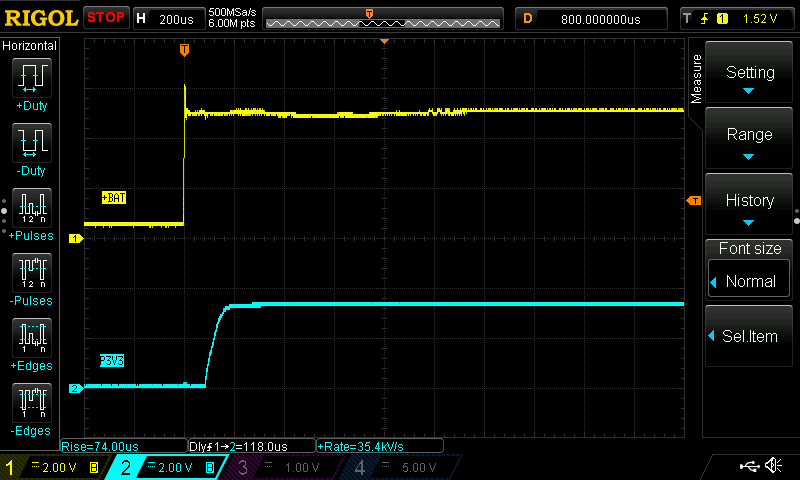The height and width of the screenshot is (480, 800).
Task: Open the Setting menu
Action: pos(749,72)
